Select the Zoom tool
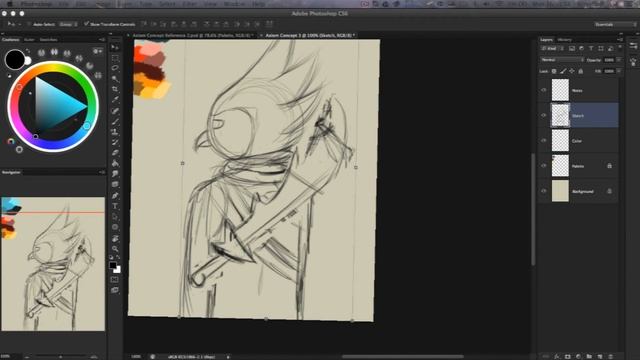Image resolution: width=640 pixels, height=360 pixels. pyautogui.click(x=115, y=249)
